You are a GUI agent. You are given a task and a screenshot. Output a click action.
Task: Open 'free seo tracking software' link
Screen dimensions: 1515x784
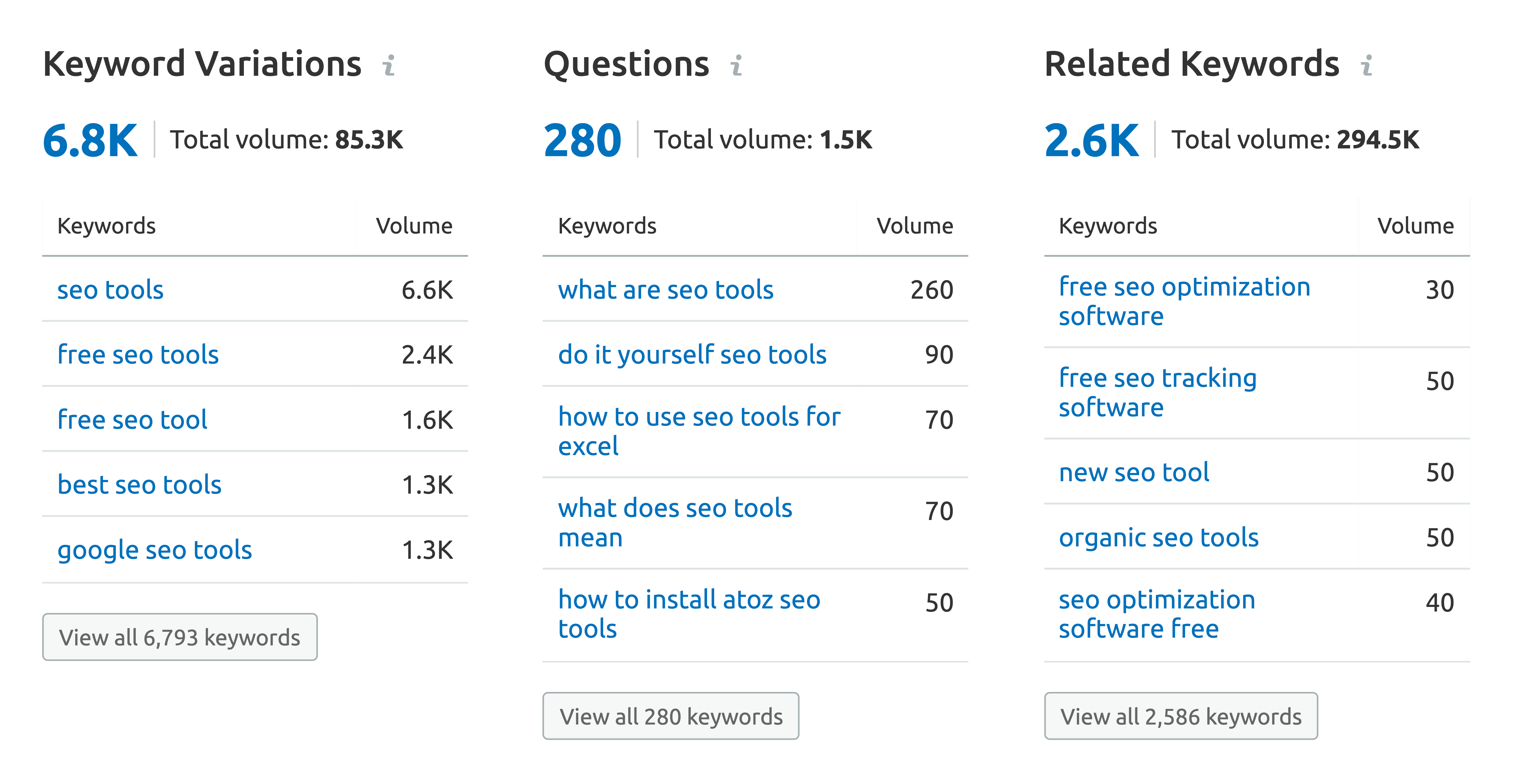tap(1158, 392)
